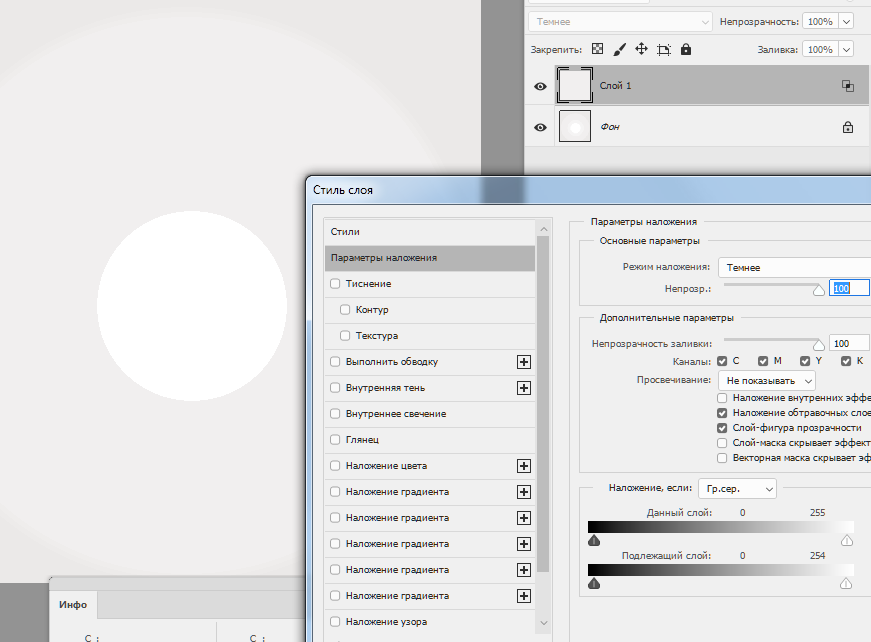
Task: Enable Наложение узора checkbox
Action: pyautogui.click(x=335, y=621)
